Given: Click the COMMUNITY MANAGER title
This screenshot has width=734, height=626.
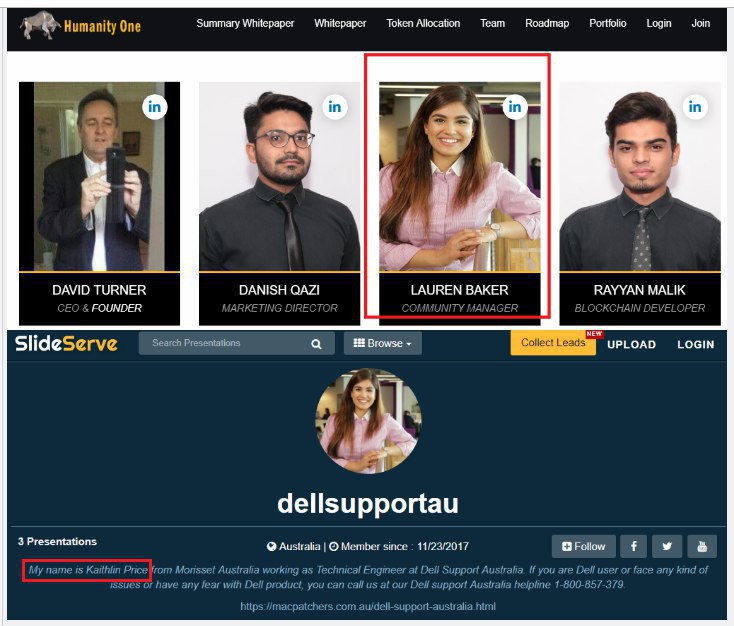Looking at the screenshot, I should [x=460, y=308].
